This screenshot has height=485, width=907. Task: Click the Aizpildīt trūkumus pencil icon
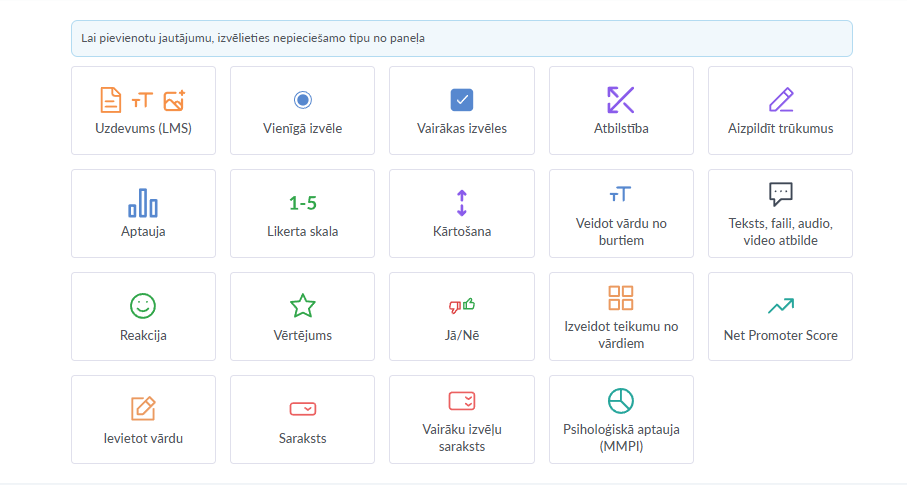tap(780, 100)
